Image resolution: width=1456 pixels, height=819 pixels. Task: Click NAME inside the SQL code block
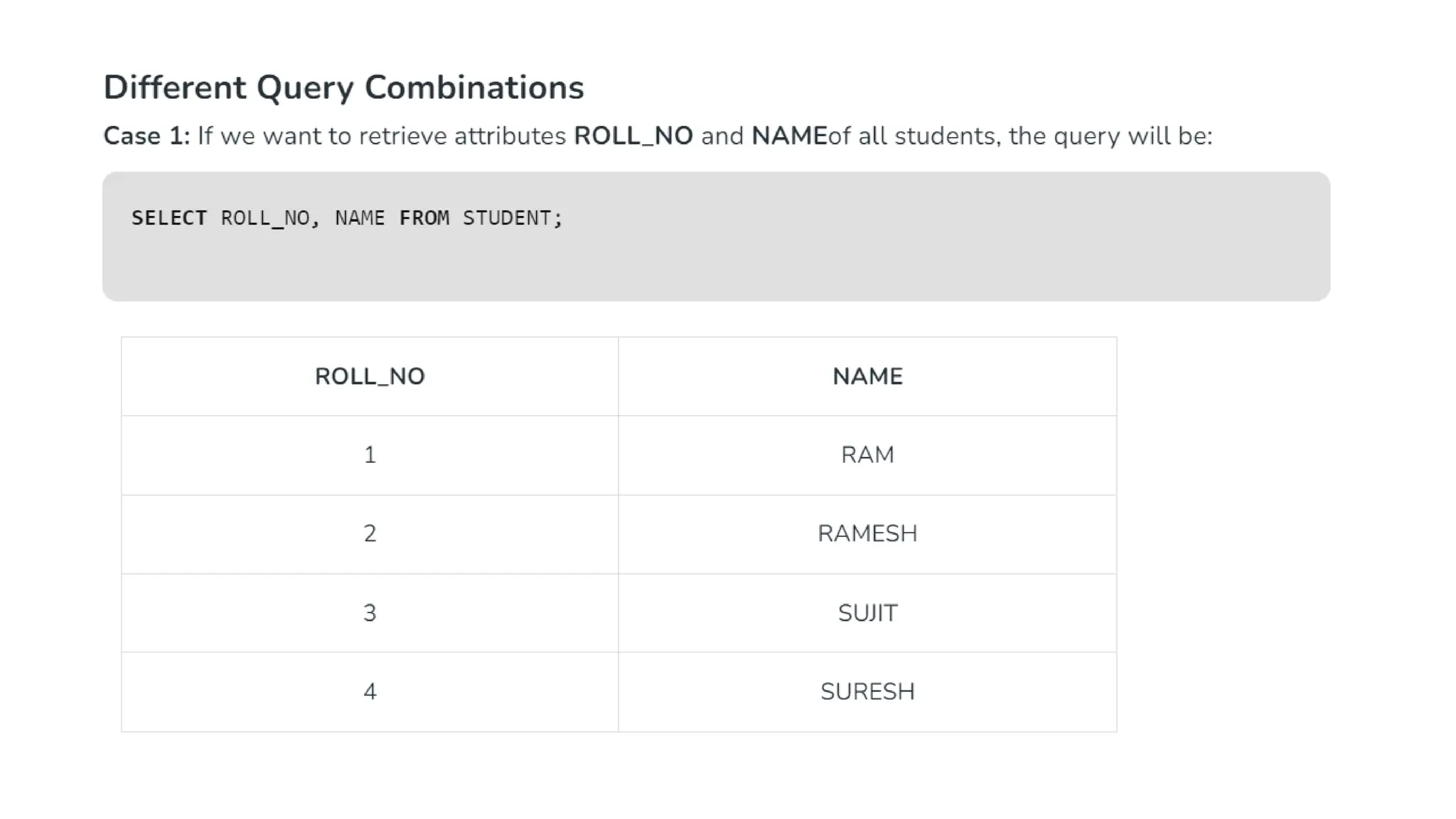click(360, 218)
